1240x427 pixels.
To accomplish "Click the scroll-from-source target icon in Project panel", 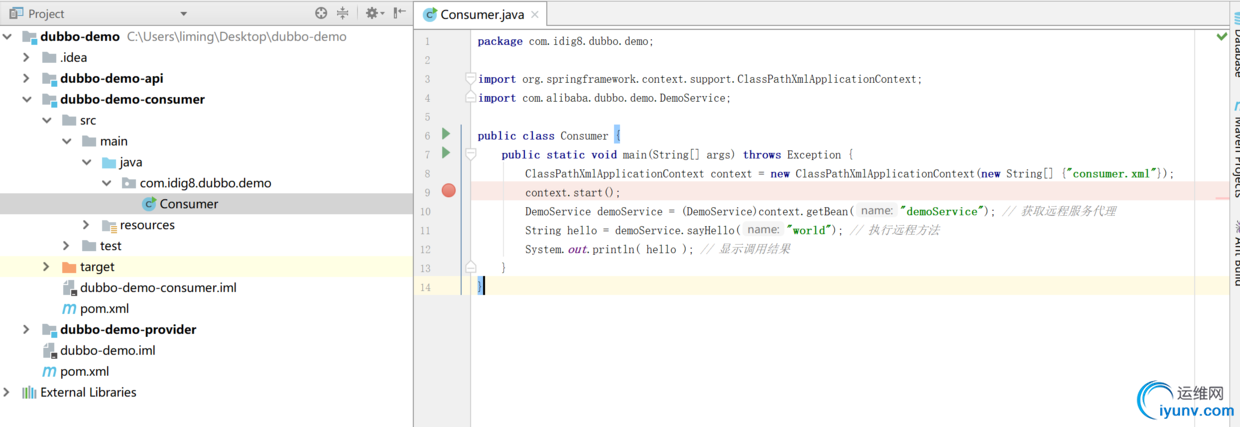I will (321, 13).
